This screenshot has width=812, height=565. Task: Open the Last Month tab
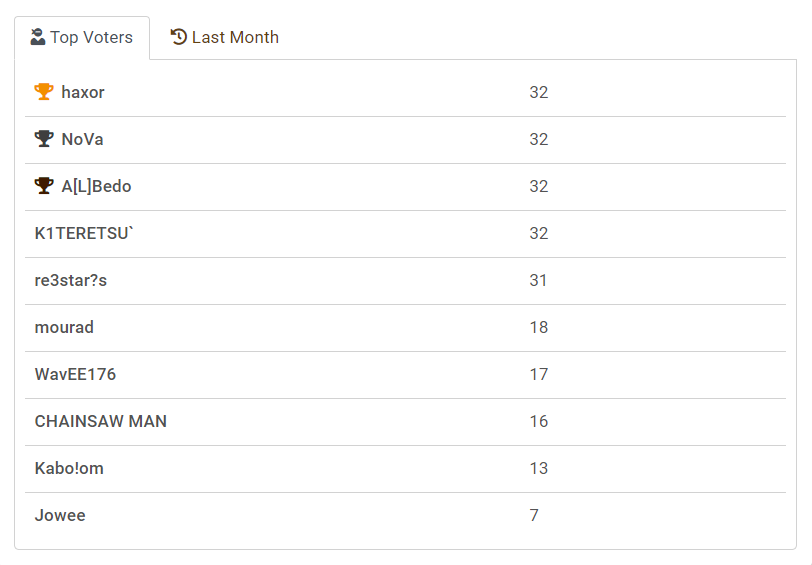pyautogui.click(x=225, y=38)
